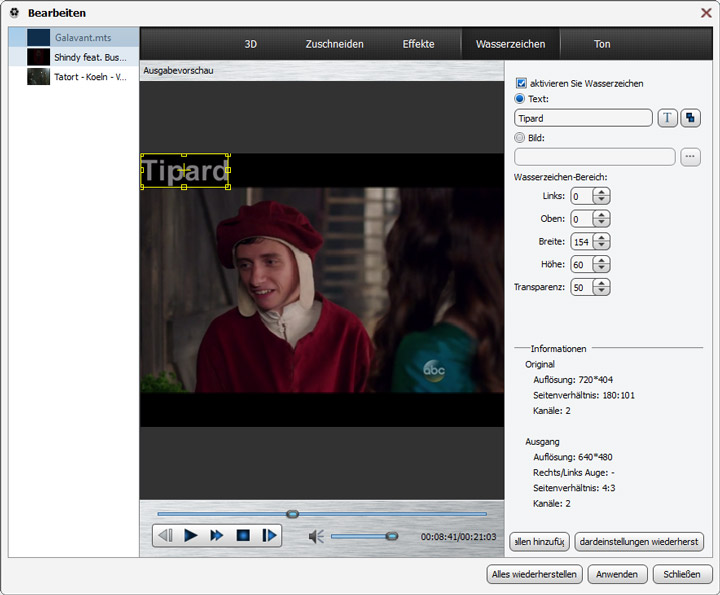Click the Breite value field showing 154
This screenshot has height=595, width=720.
point(582,241)
